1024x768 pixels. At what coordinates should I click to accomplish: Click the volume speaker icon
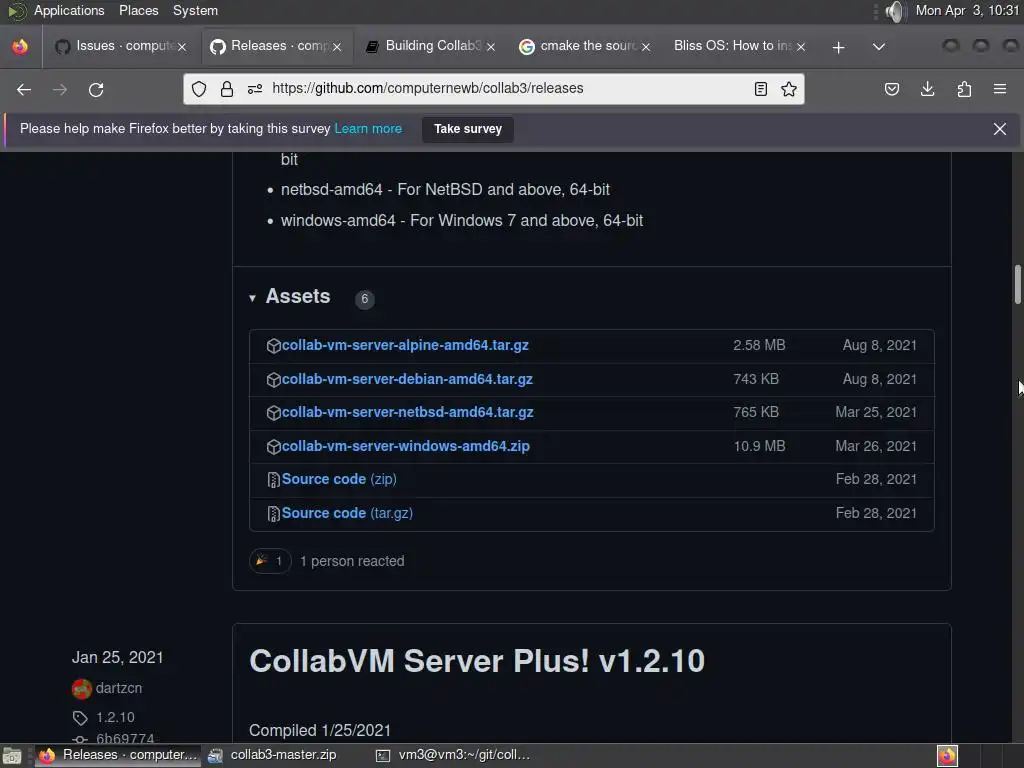click(x=896, y=11)
